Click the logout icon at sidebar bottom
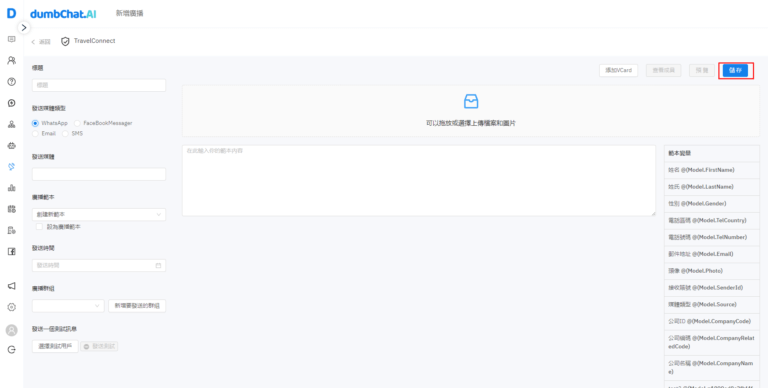The width and height of the screenshot is (768, 388). pos(11,350)
